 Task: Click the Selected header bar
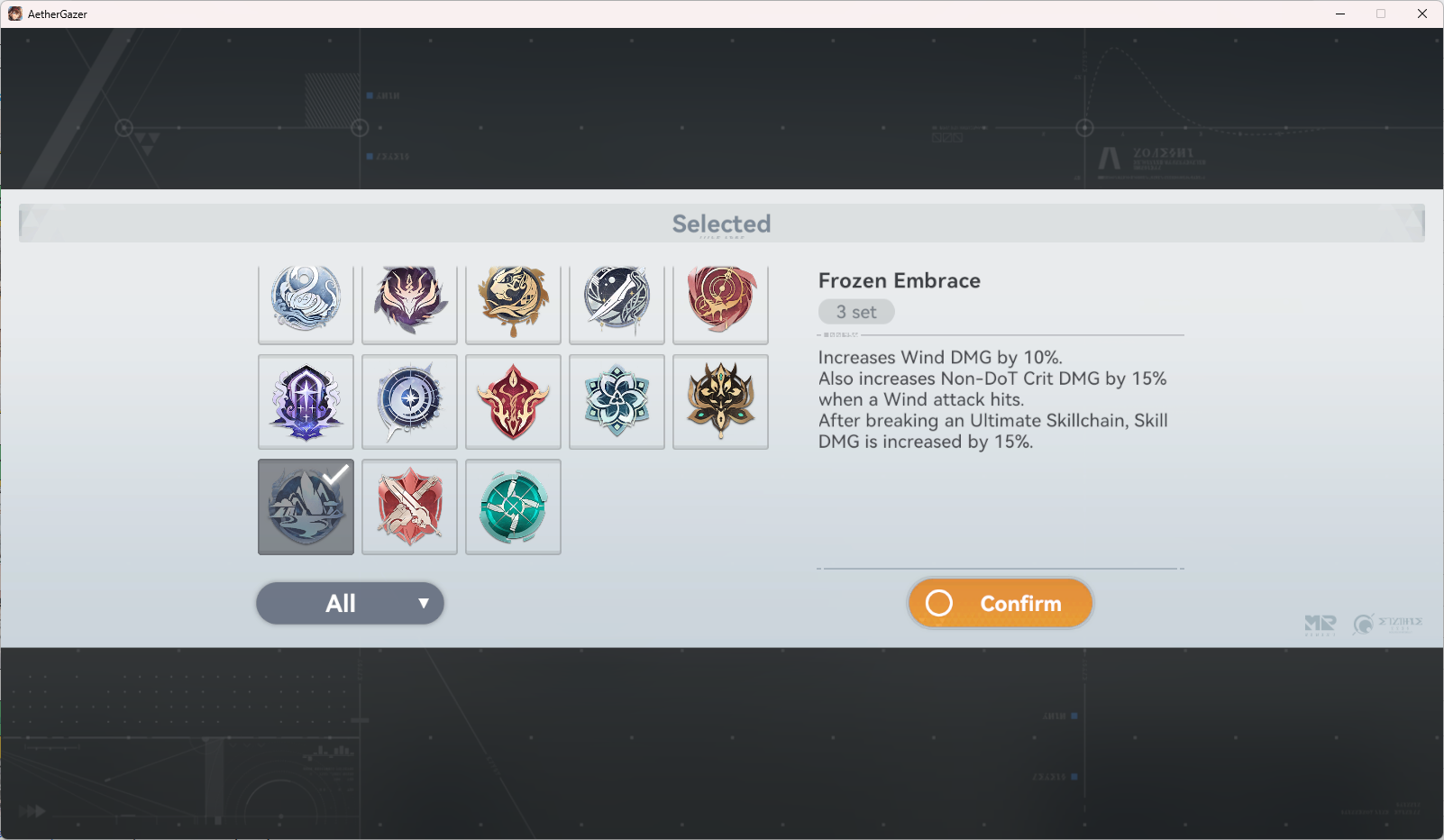click(721, 224)
